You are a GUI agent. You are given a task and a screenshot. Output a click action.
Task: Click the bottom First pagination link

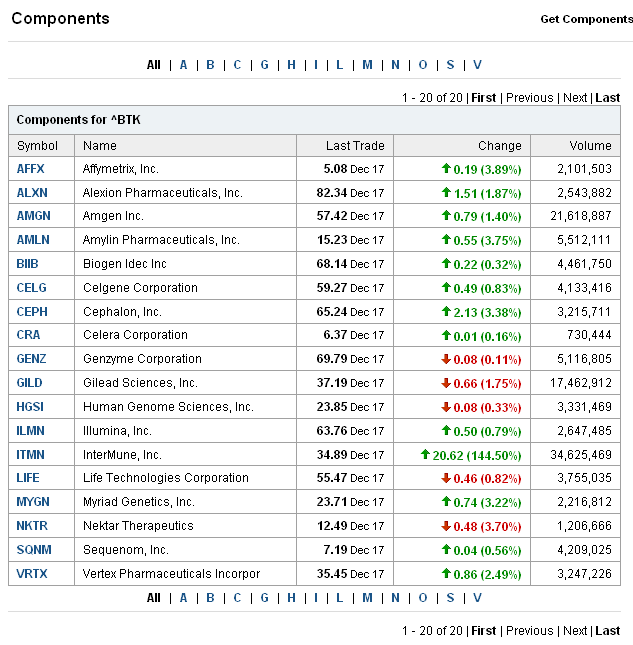484,631
